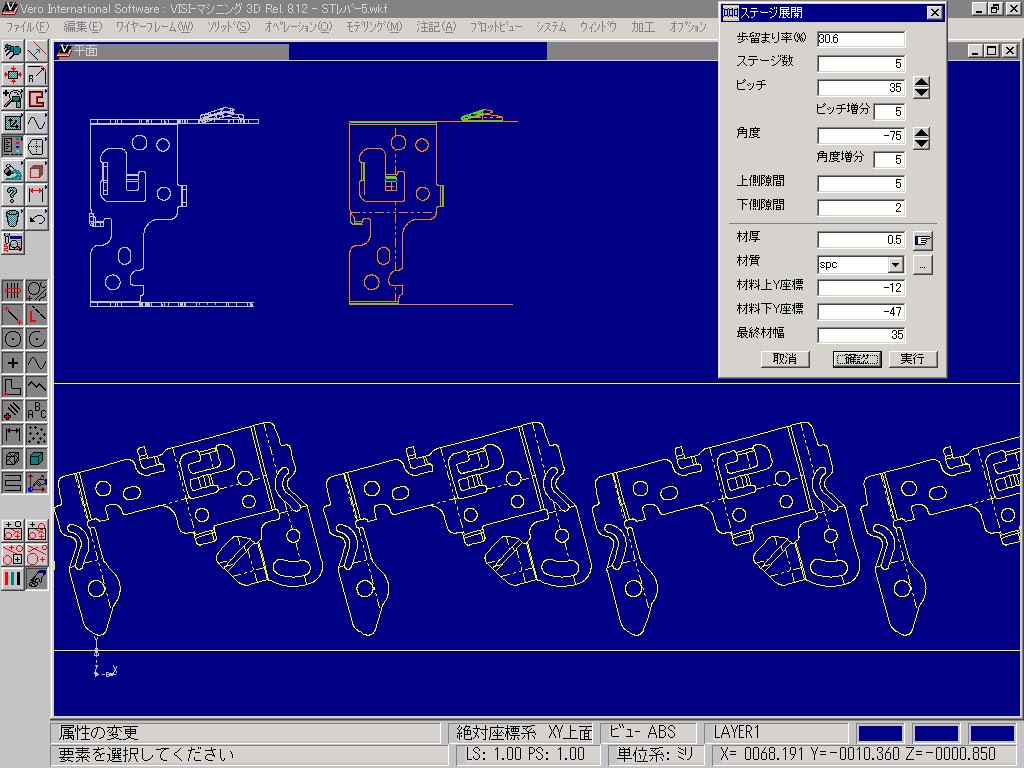Click the 最終材幅 input field
The height and width of the screenshot is (768, 1024).
[x=861, y=335]
